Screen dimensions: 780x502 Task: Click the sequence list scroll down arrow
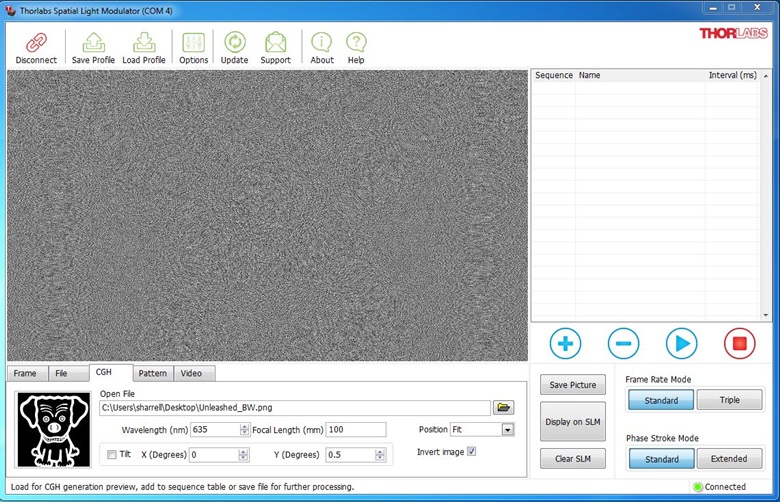point(766,315)
